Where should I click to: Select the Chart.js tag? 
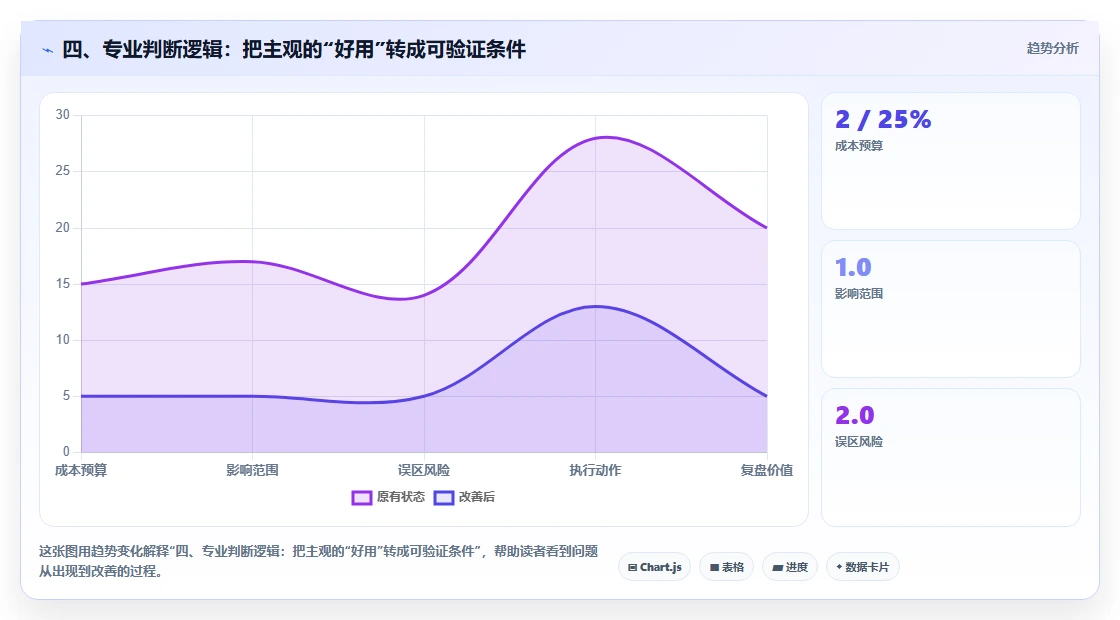[x=654, y=567]
